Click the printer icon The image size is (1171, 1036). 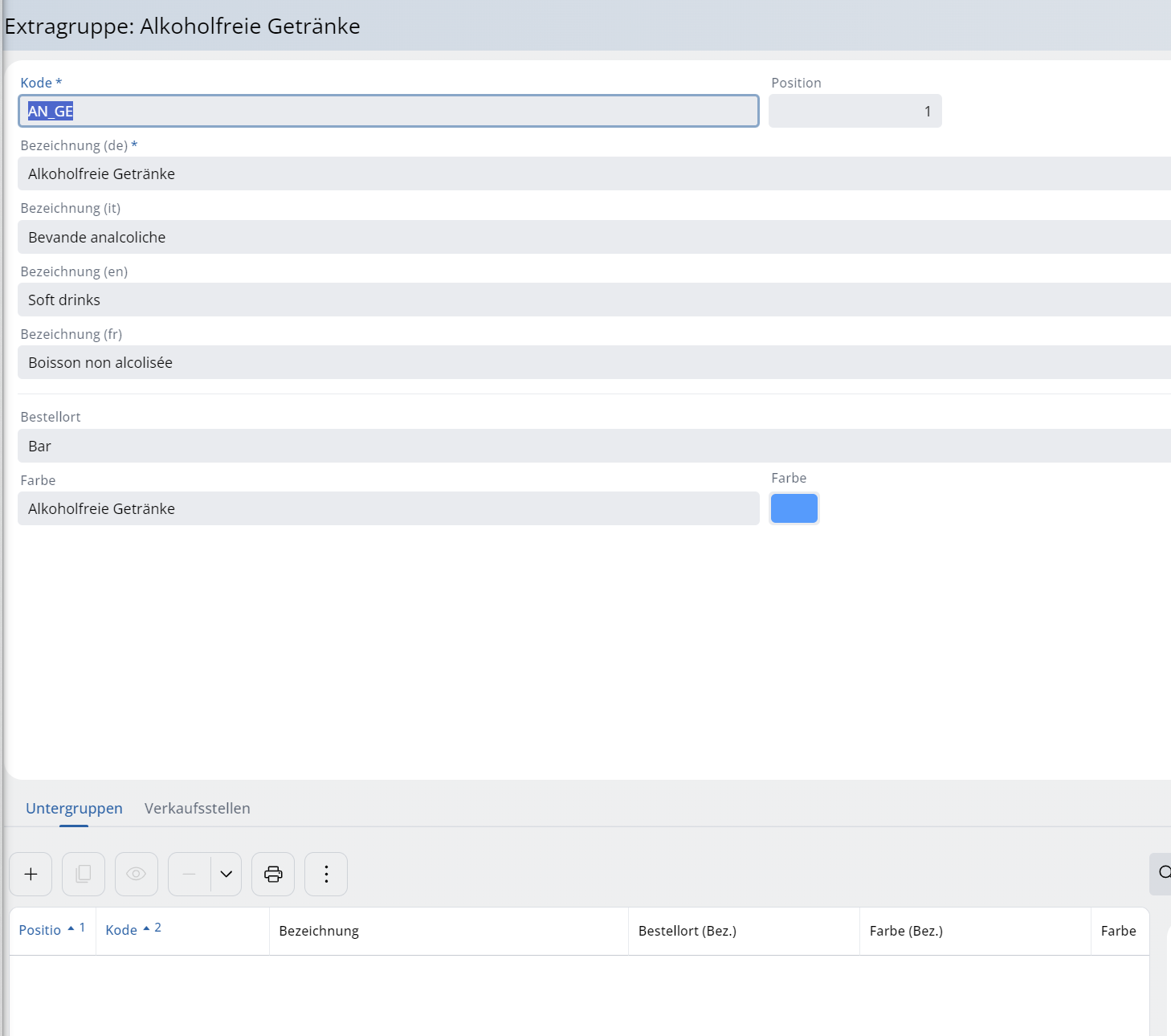coord(273,874)
